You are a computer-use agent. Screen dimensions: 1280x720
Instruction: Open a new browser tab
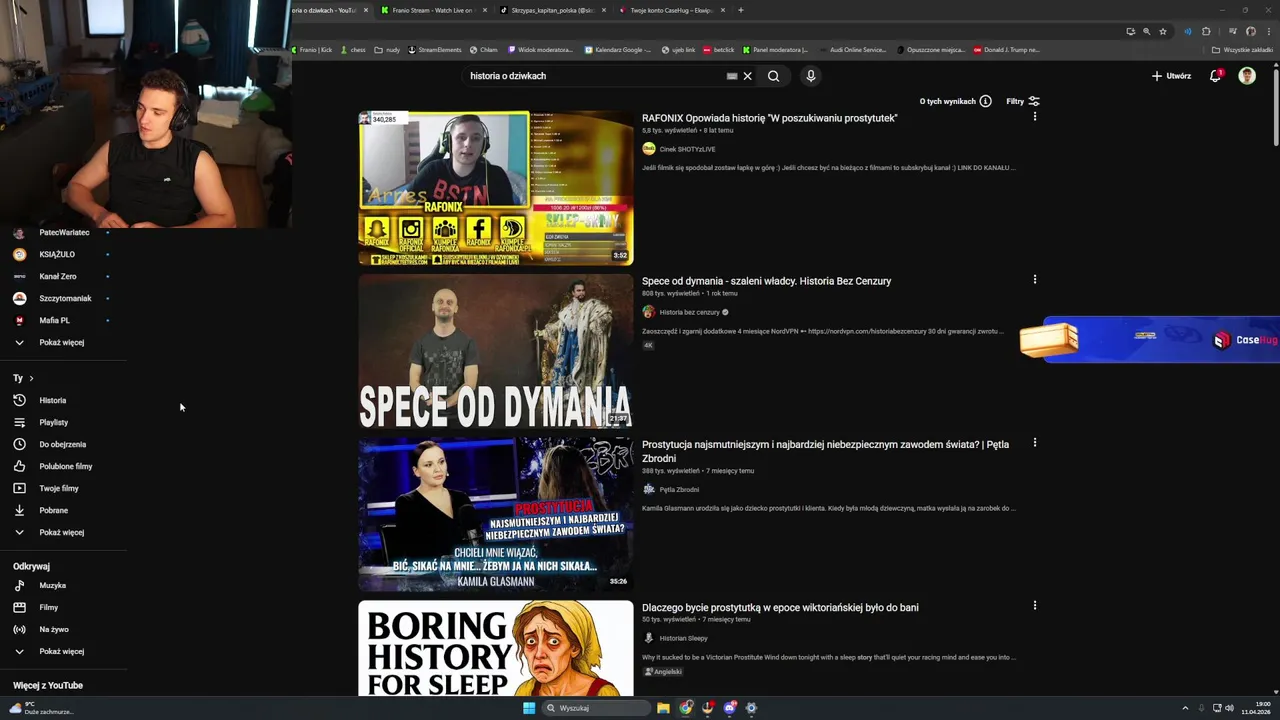[x=741, y=10]
